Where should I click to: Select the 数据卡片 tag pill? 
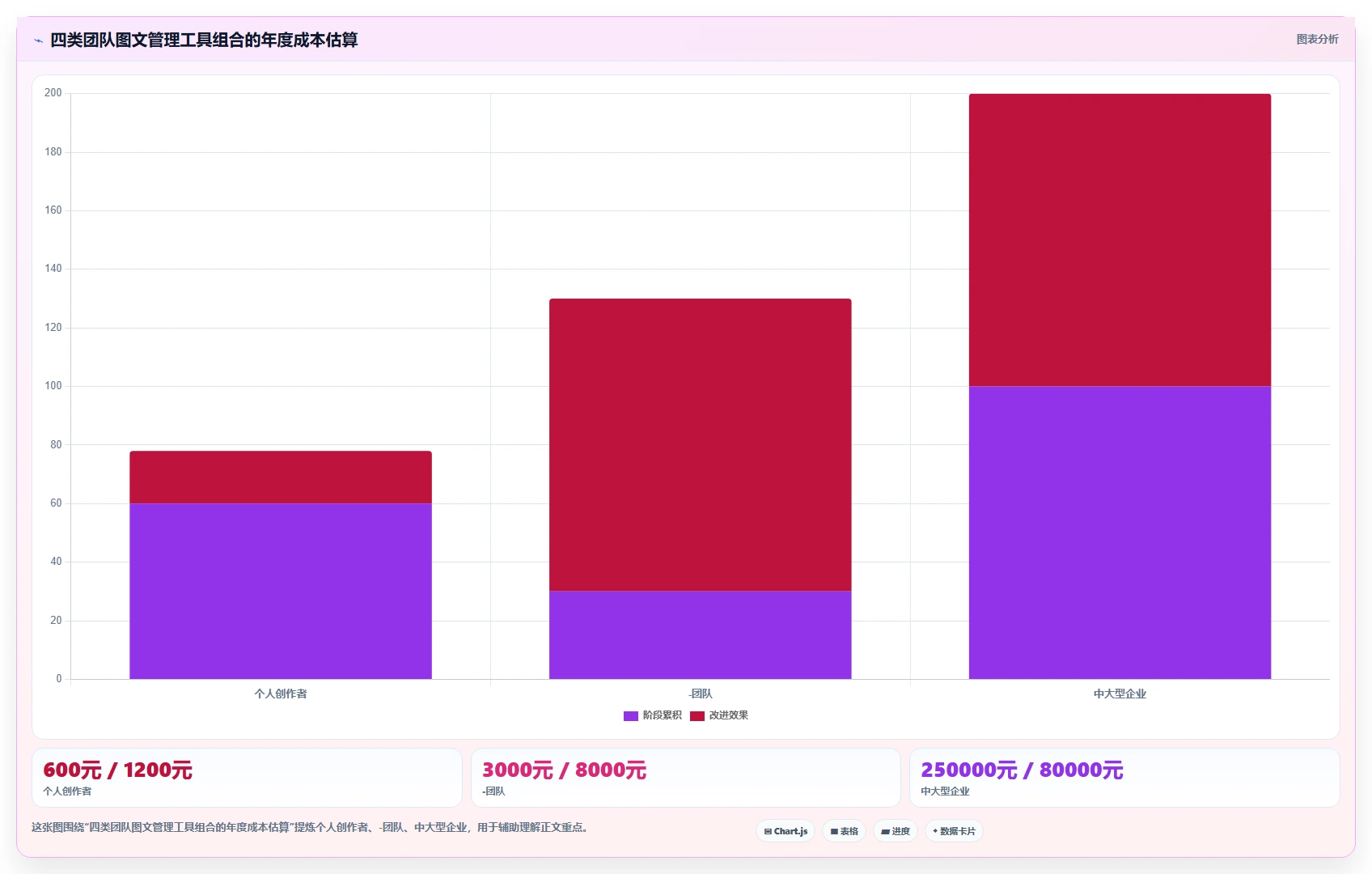[954, 831]
